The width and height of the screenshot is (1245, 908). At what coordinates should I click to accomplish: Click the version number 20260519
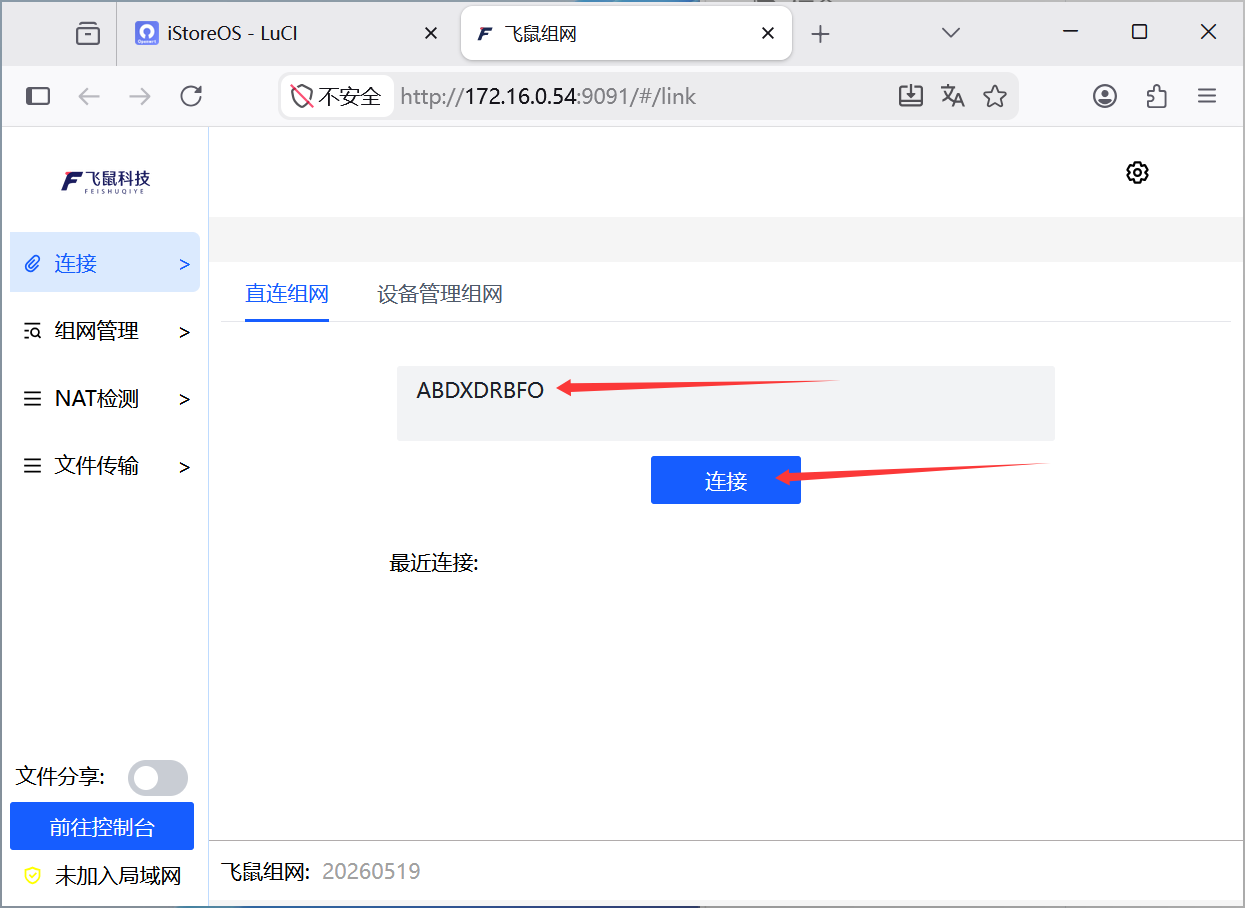(x=371, y=871)
